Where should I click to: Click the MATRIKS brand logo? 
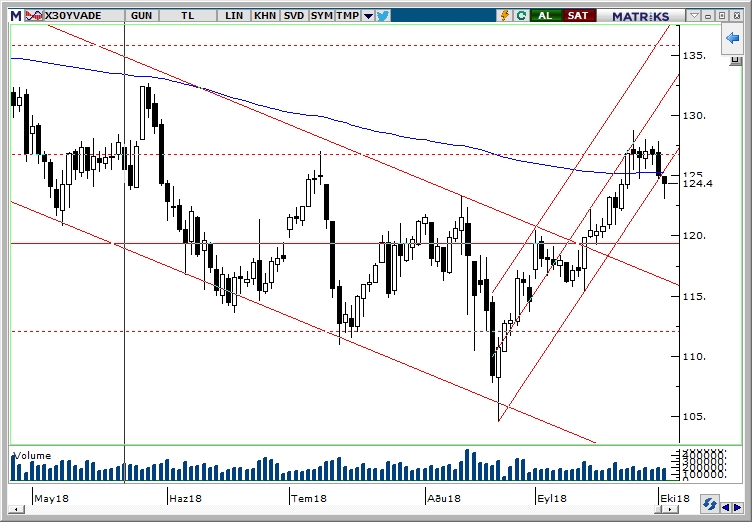[x=640, y=16]
